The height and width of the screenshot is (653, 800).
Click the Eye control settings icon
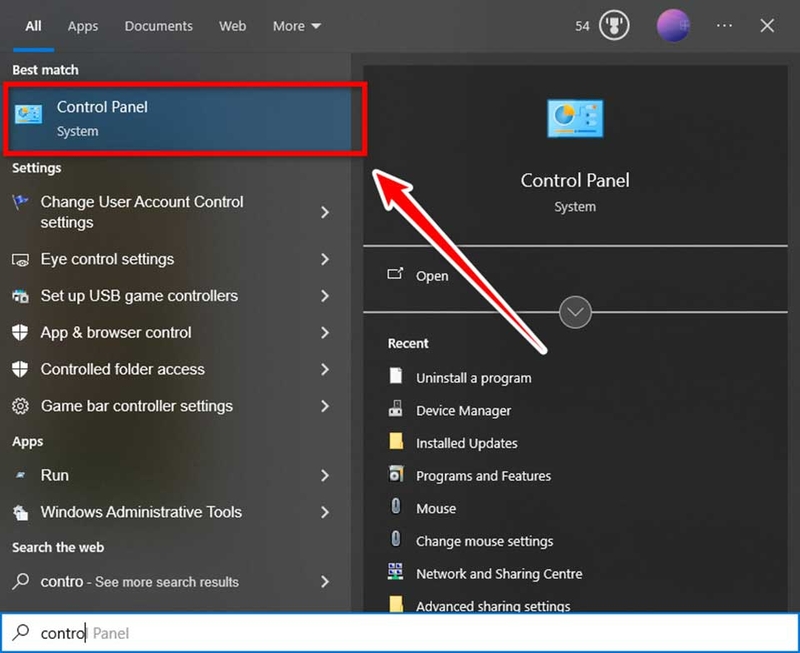tap(20, 260)
